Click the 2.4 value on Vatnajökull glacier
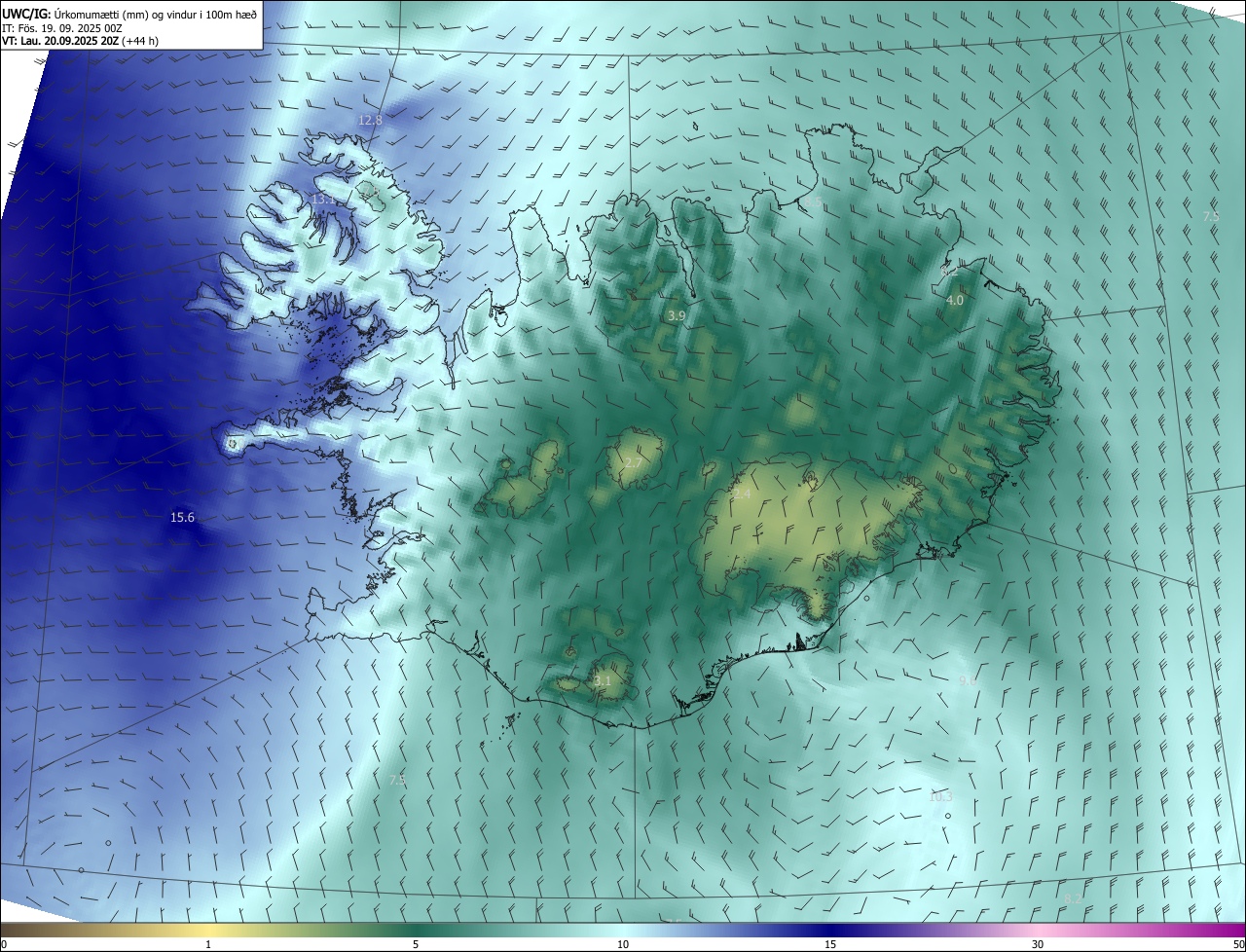This screenshot has height=952, width=1246. click(x=742, y=494)
